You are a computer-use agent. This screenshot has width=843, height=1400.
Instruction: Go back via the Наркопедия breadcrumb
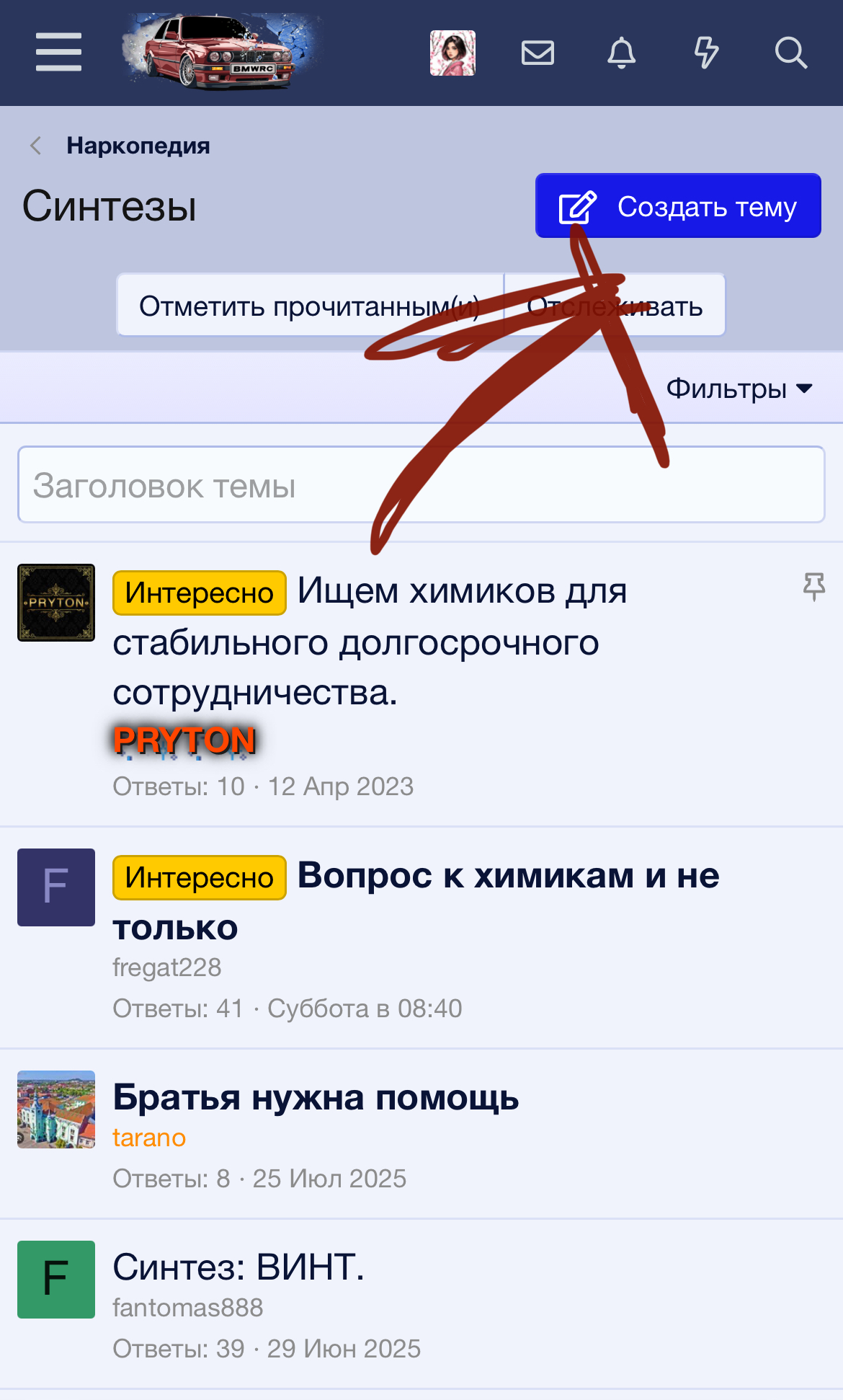point(138,146)
